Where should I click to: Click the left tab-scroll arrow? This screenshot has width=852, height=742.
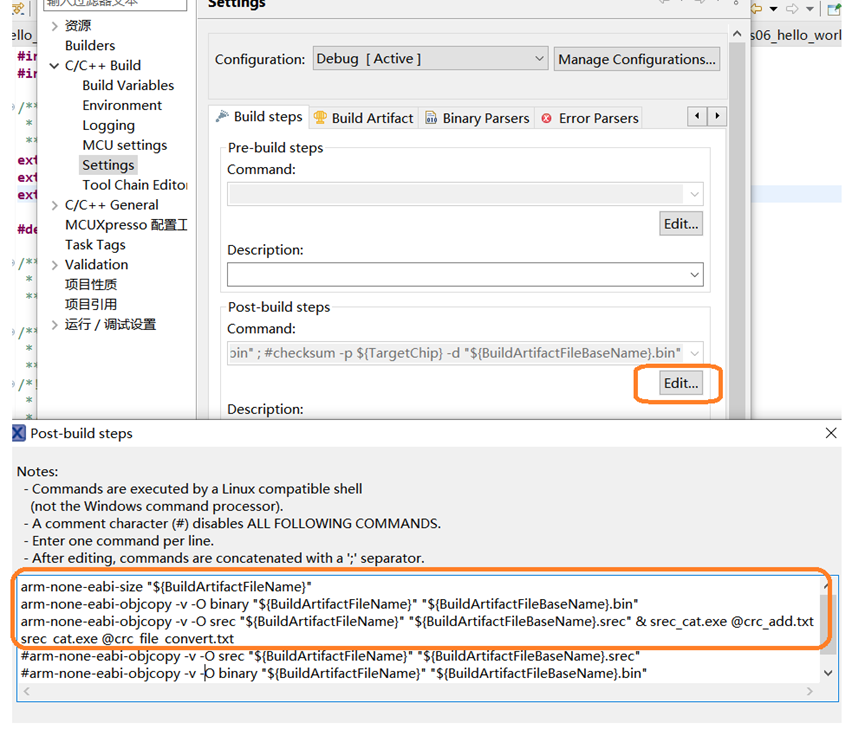coord(697,116)
